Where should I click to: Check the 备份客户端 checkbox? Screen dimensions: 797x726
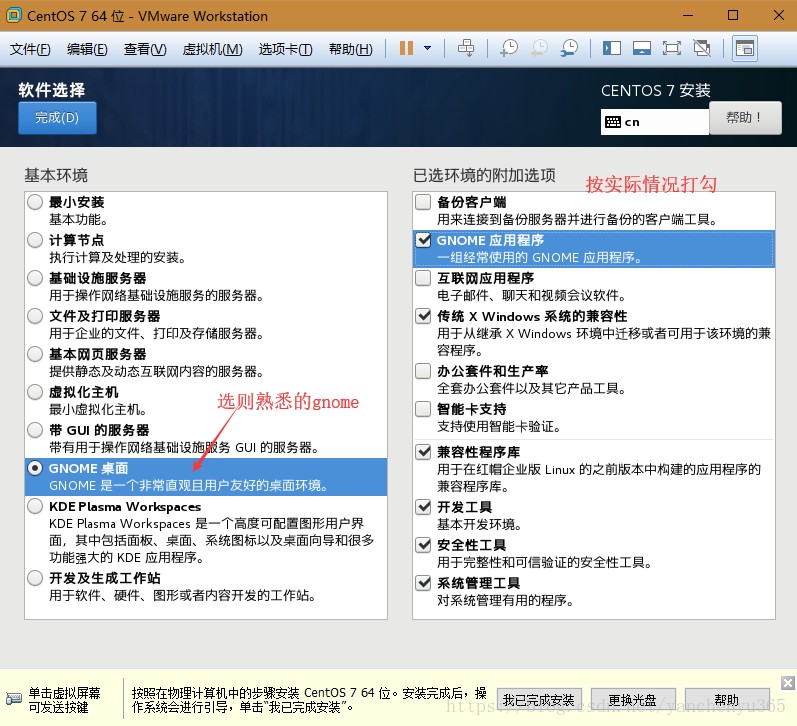coord(423,202)
